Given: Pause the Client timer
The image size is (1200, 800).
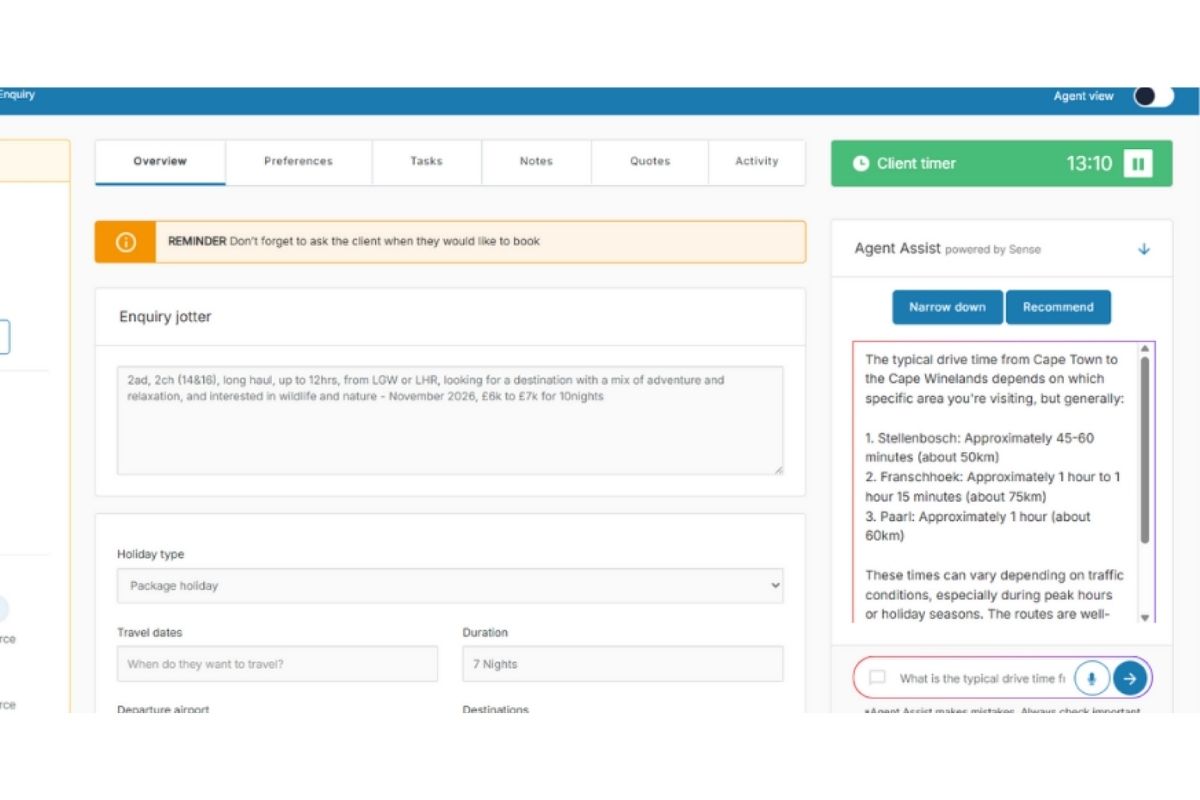Looking at the screenshot, I should pyautogui.click(x=1137, y=164).
